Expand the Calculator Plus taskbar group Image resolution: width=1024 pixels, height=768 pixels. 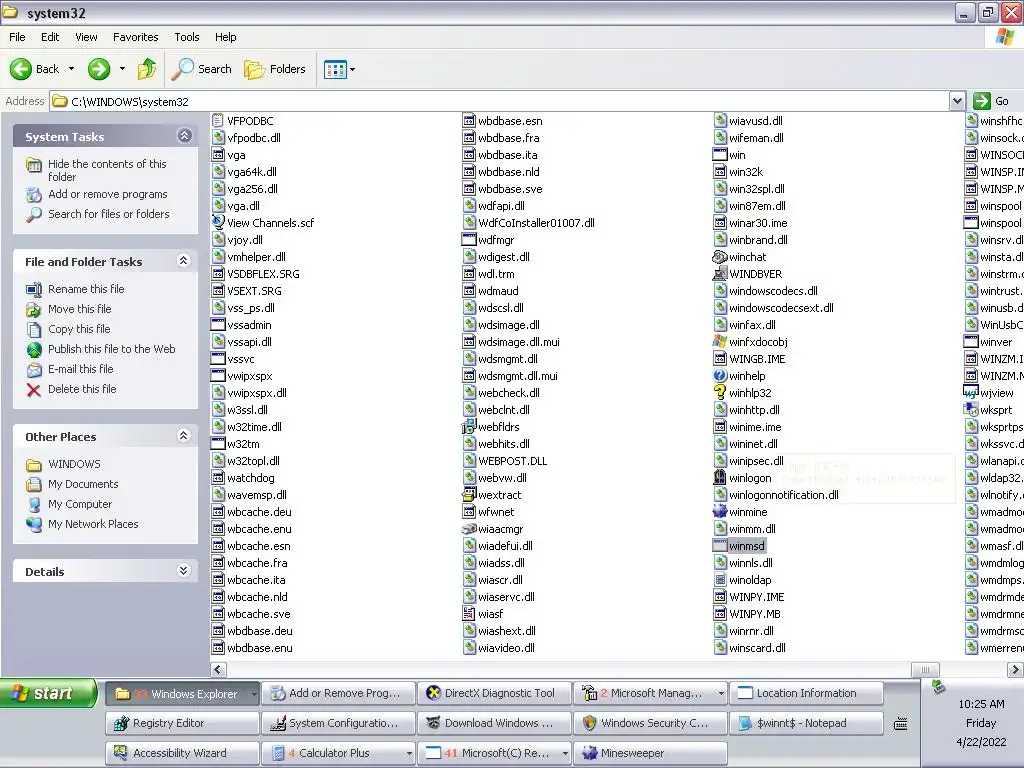click(x=409, y=753)
